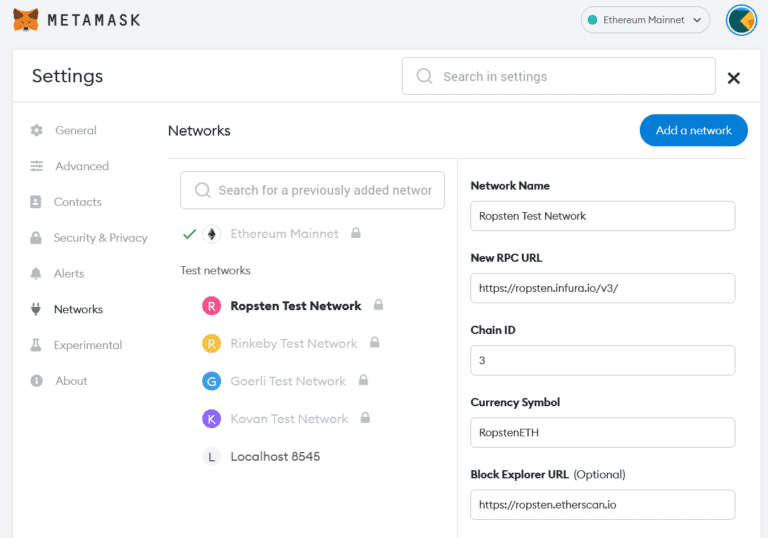Screen dimensions: 768x538
Task: Open Alerts settings
Action: [x=69, y=273]
